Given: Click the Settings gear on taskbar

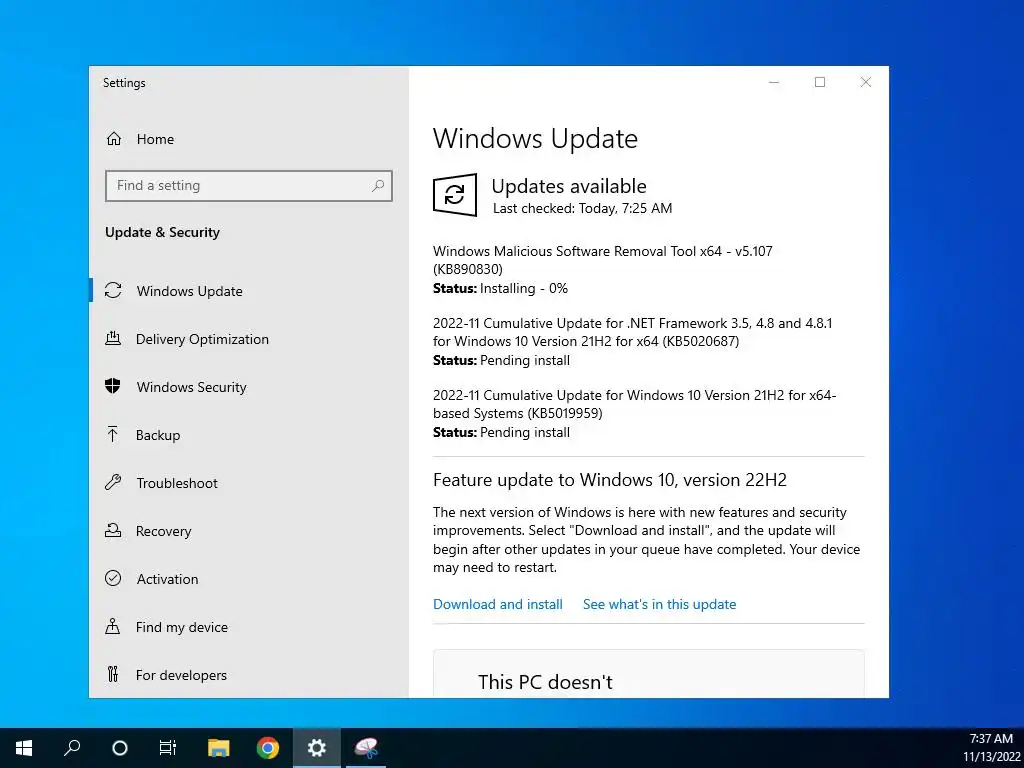Looking at the screenshot, I should [x=317, y=748].
